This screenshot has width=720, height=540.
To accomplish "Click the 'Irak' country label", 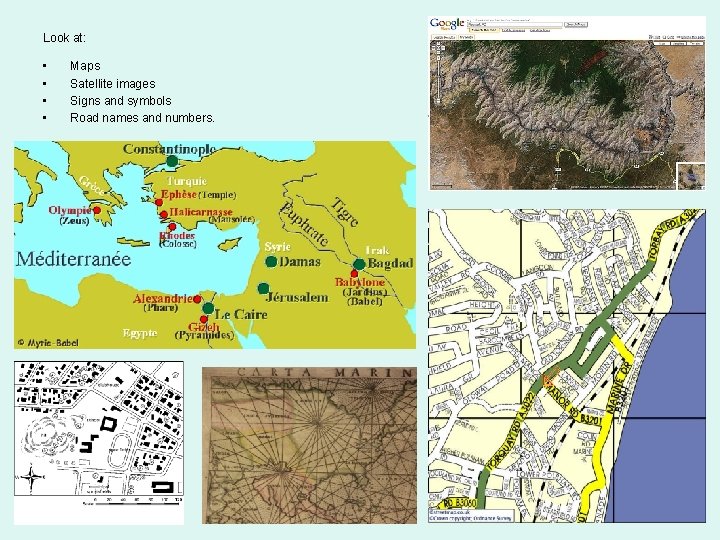I will (377, 250).
